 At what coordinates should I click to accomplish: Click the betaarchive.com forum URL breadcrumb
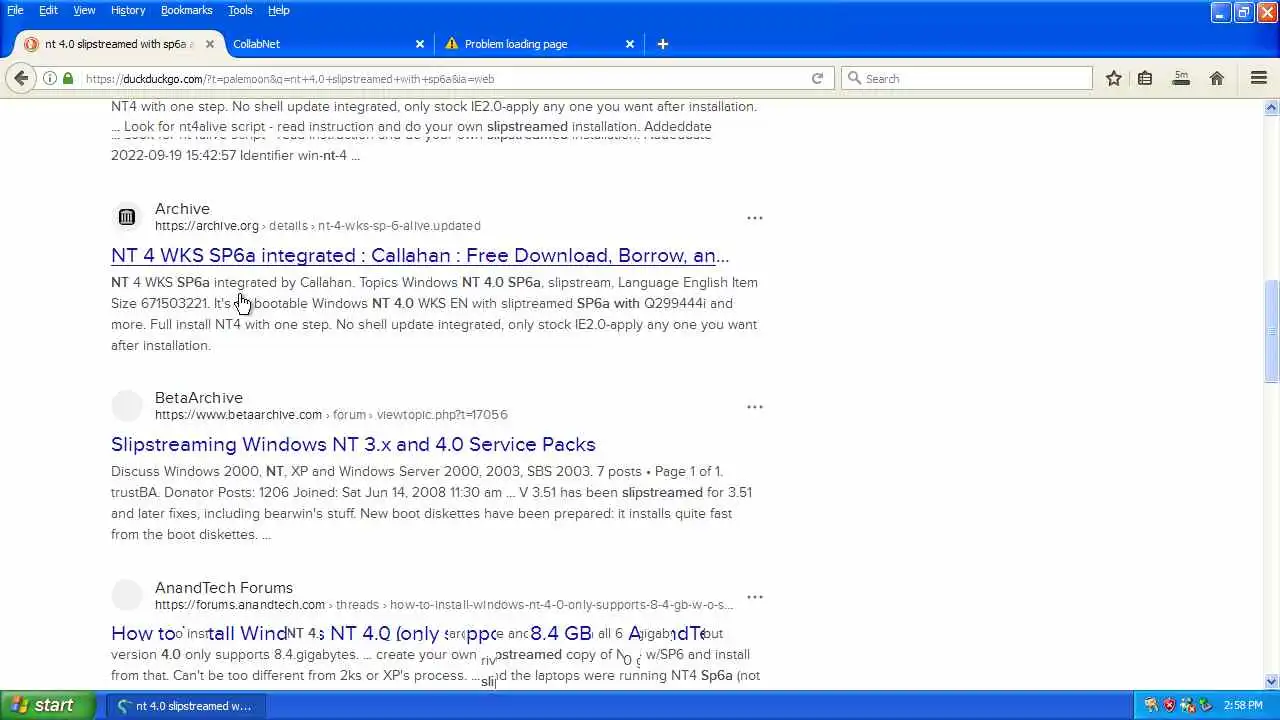(x=331, y=415)
